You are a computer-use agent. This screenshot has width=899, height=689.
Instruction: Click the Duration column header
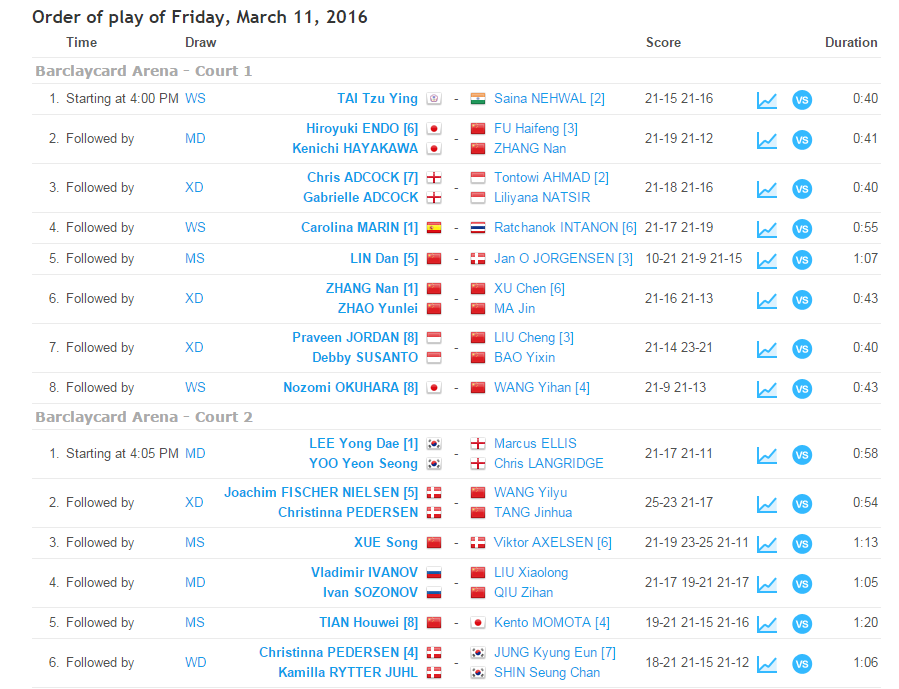(850, 43)
